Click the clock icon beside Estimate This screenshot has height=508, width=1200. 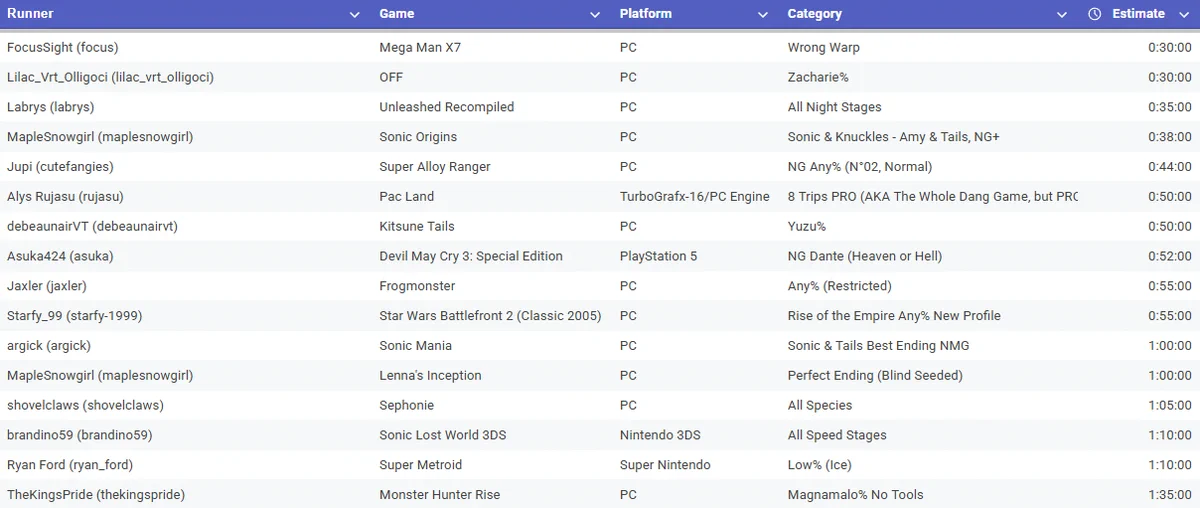[x=1095, y=14]
